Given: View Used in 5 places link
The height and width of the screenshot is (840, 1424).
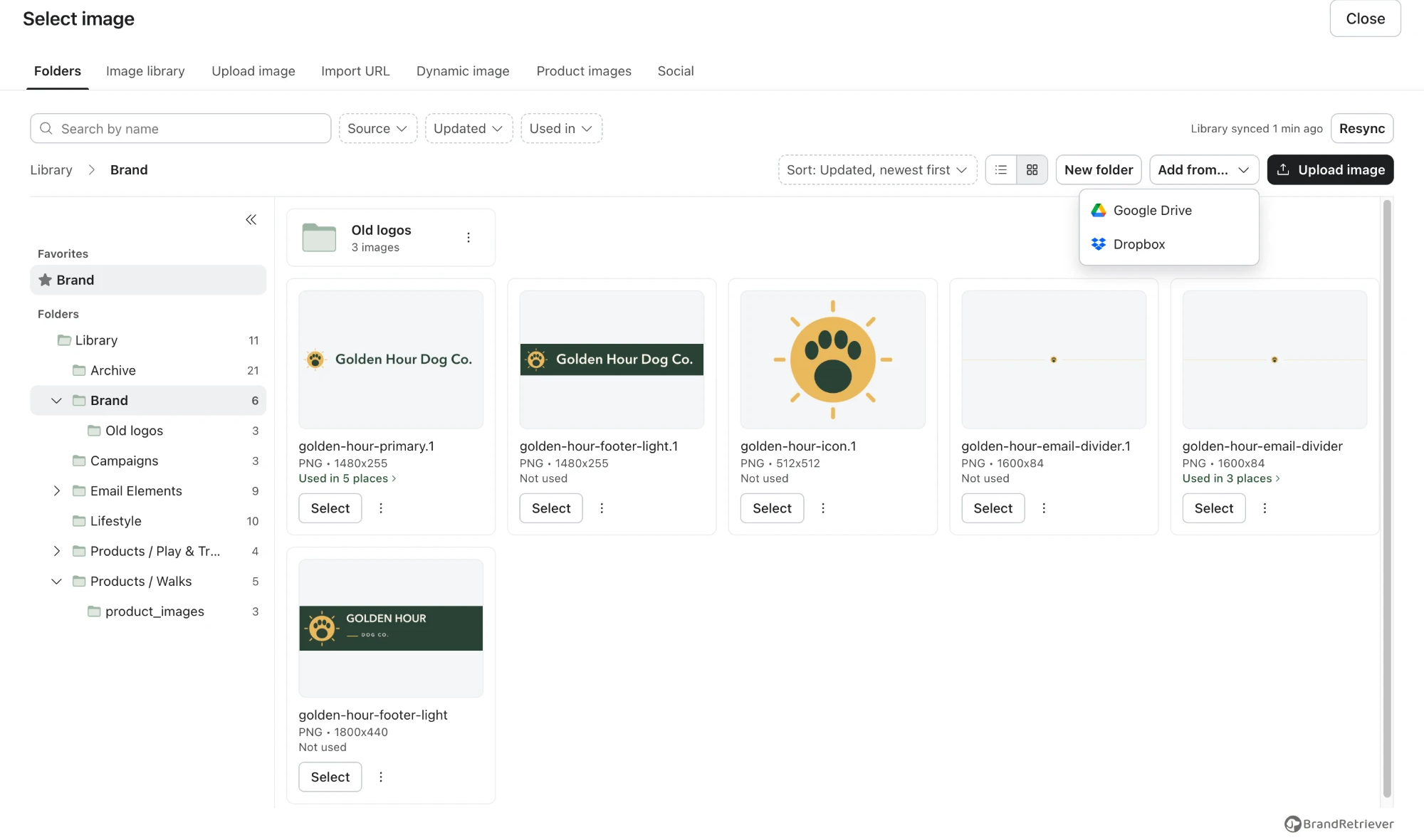Looking at the screenshot, I should coord(347,478).
